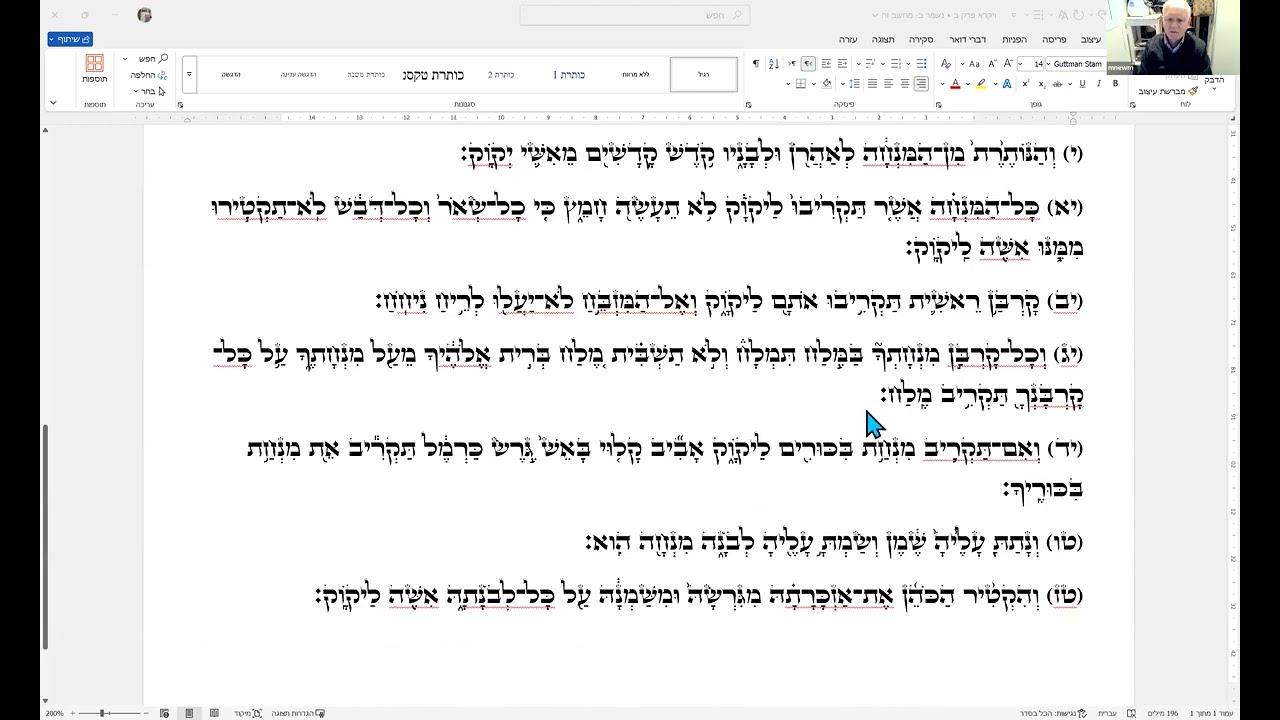
Task: Open the פריסה ribbon tab
Action: coord(1054,39)
